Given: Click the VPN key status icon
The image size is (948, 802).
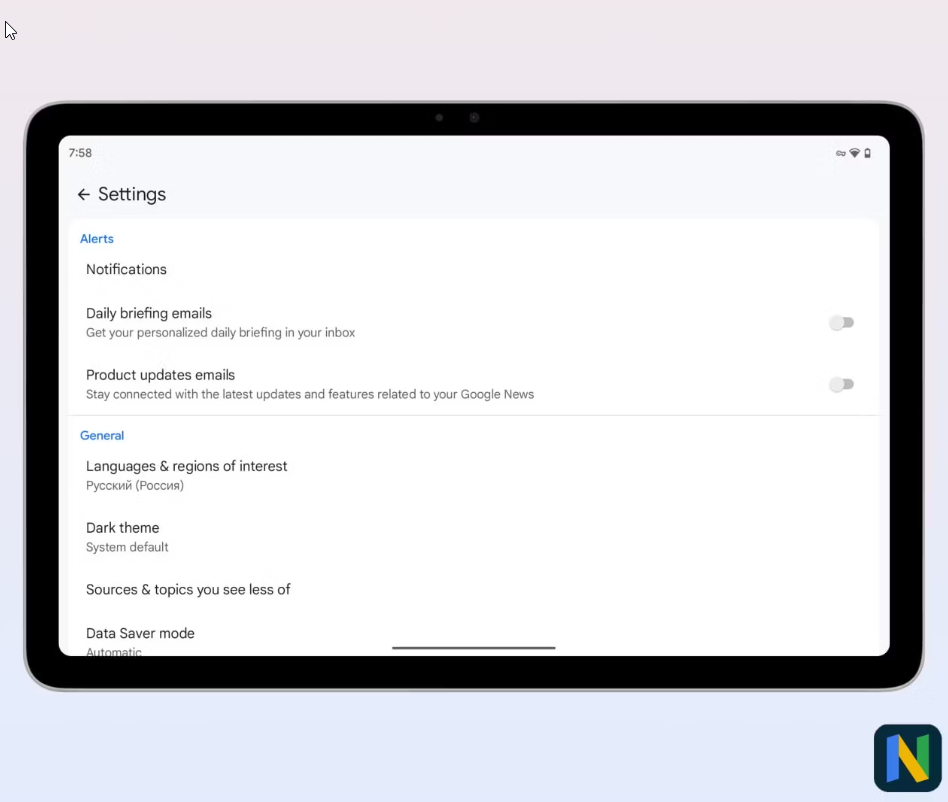Looking at the screenshot, I should click(x=841, y=154).
